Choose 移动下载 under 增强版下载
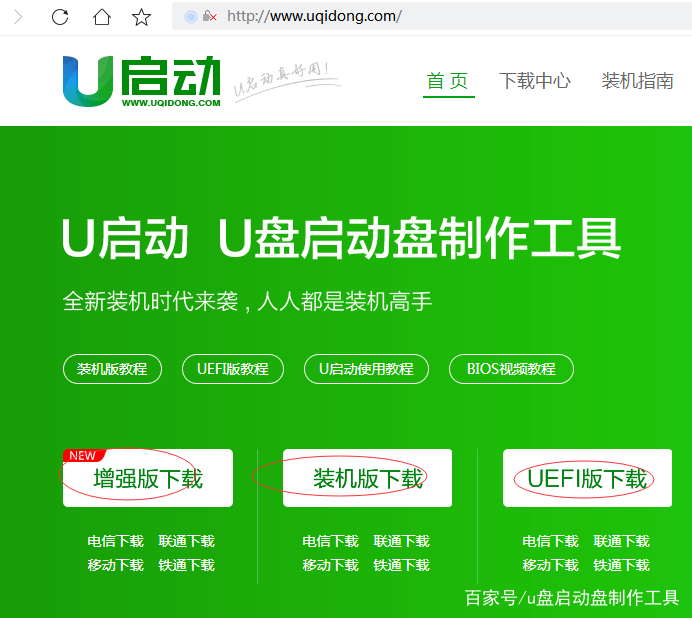This screenshot has height=618, width=692. tap(116, 565)
